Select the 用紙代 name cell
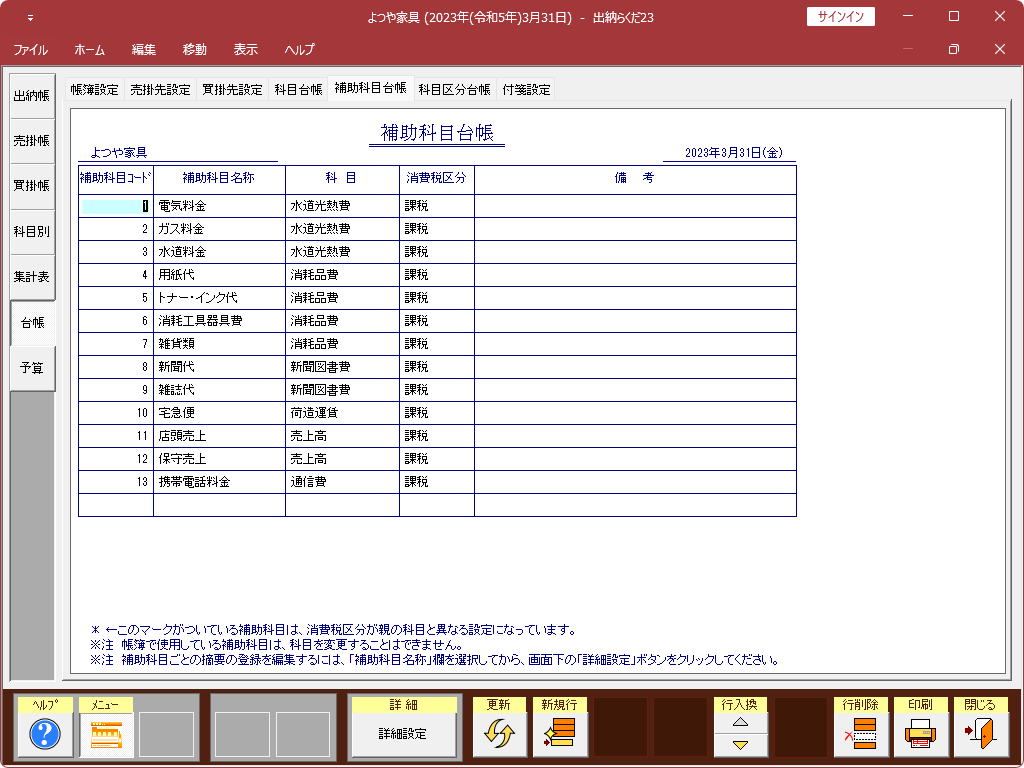 219,275
